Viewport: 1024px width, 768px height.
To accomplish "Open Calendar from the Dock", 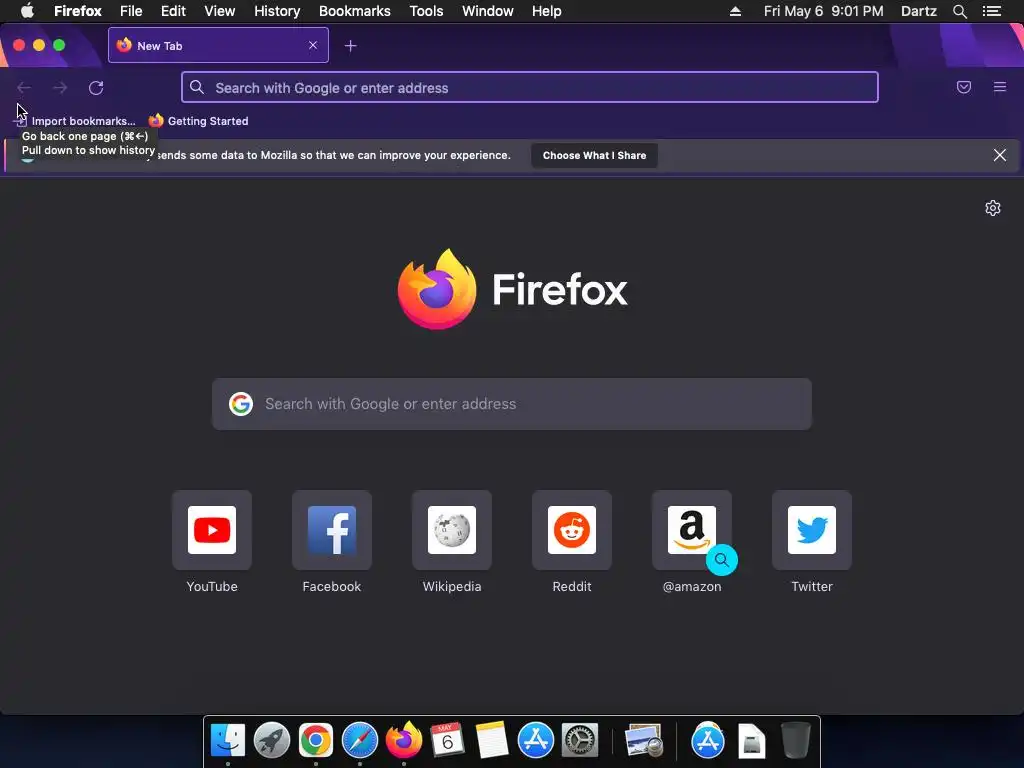I will (448, 741).
